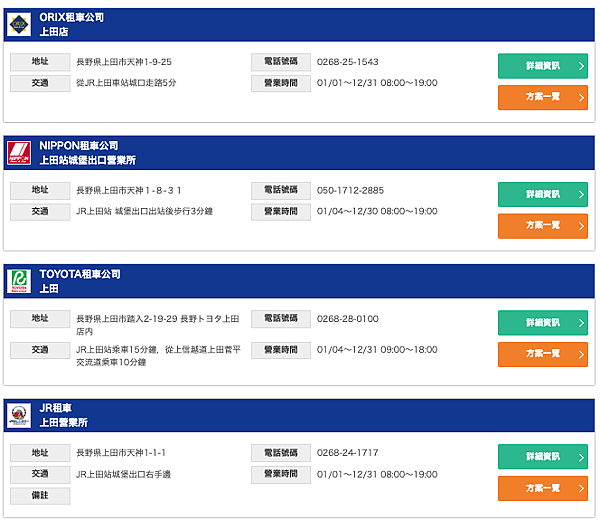Click the JR address 長野県上田市天神1-1-1
Image resolution: width=600 pixels, height=530 pixels.
(x=121, y=453)
